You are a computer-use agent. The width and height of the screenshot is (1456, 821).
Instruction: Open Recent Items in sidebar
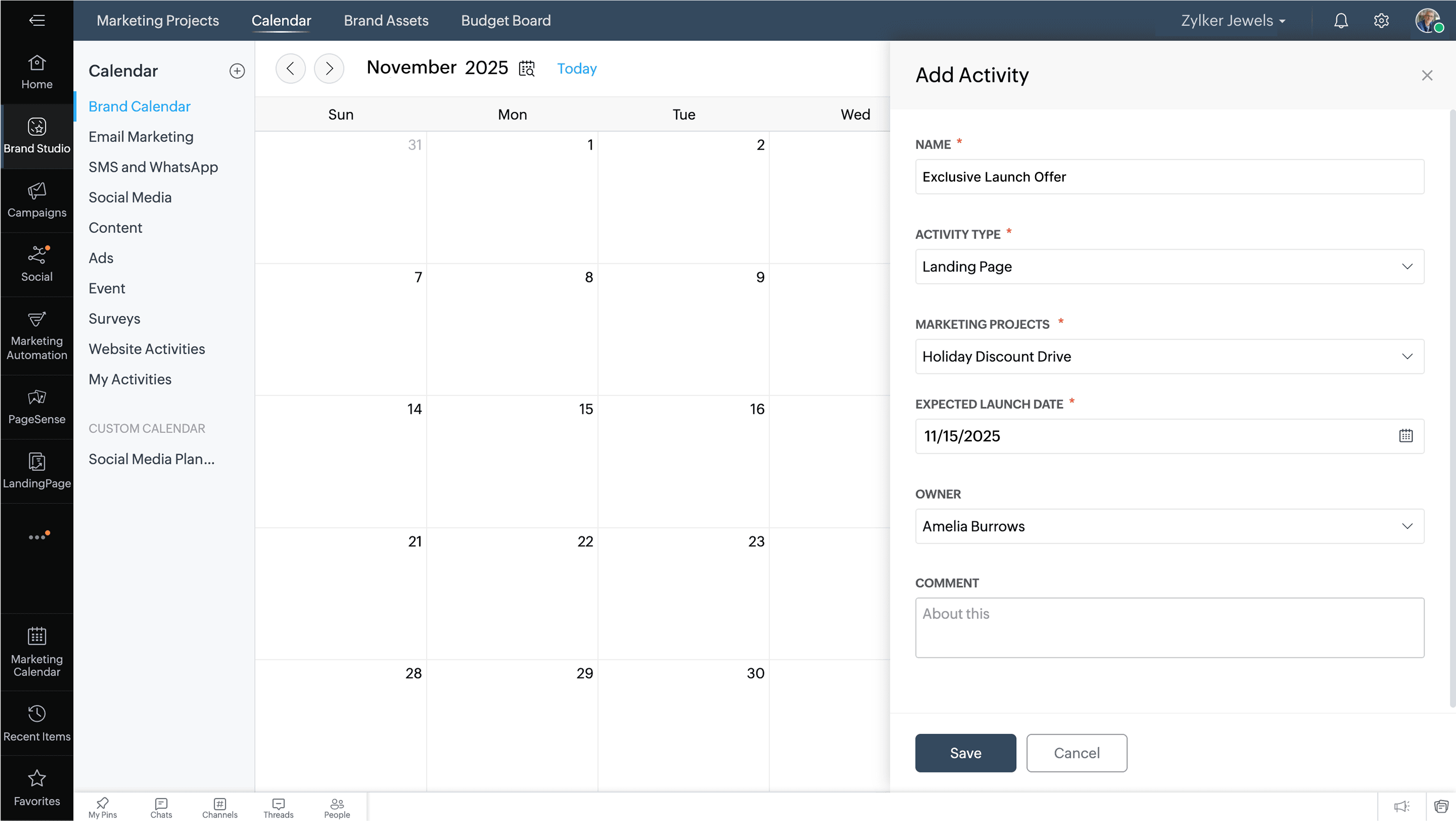point(37,722)
